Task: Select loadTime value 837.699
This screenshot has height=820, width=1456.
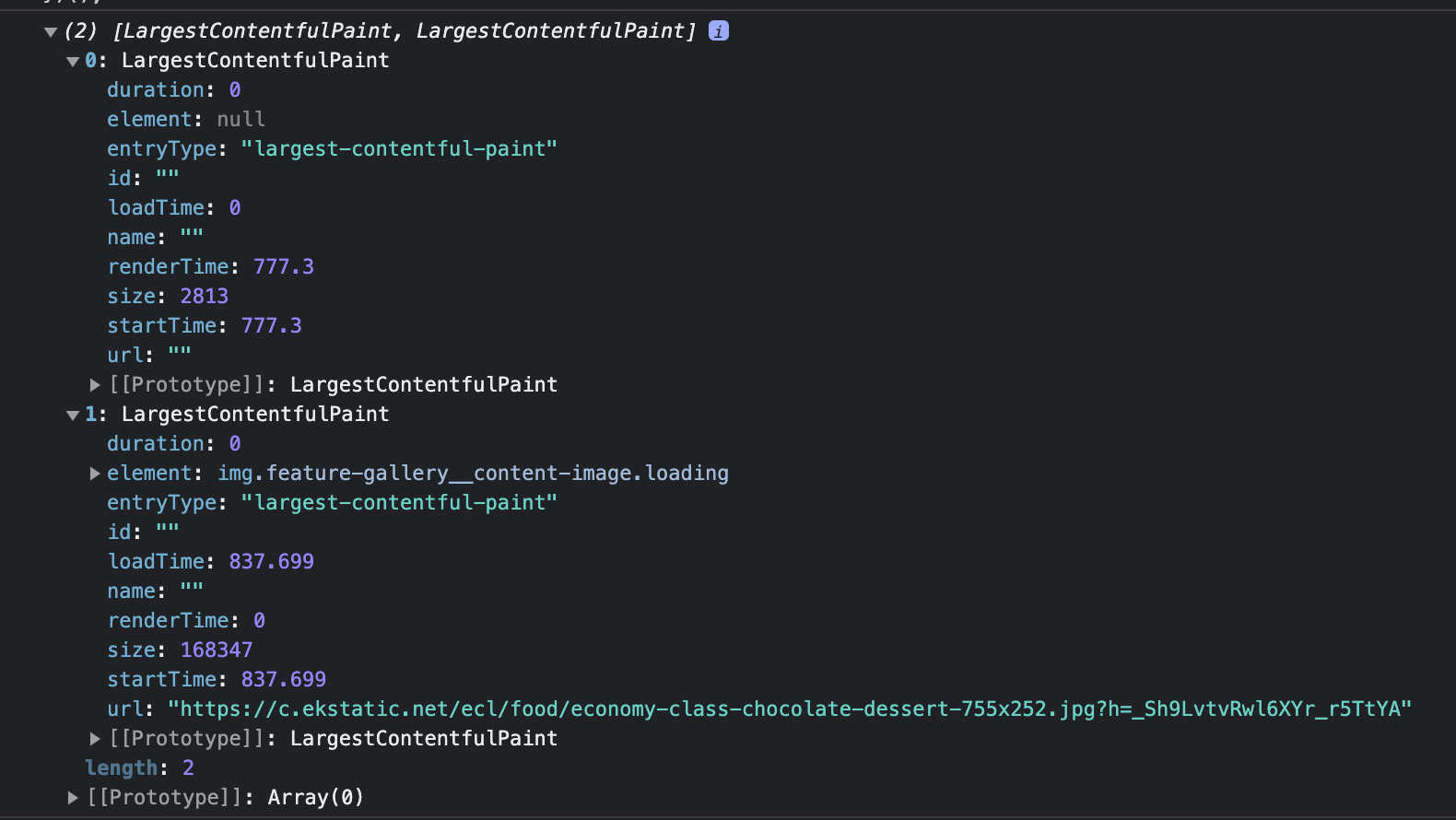Action: pyautogui.click(x=272, y=561)
